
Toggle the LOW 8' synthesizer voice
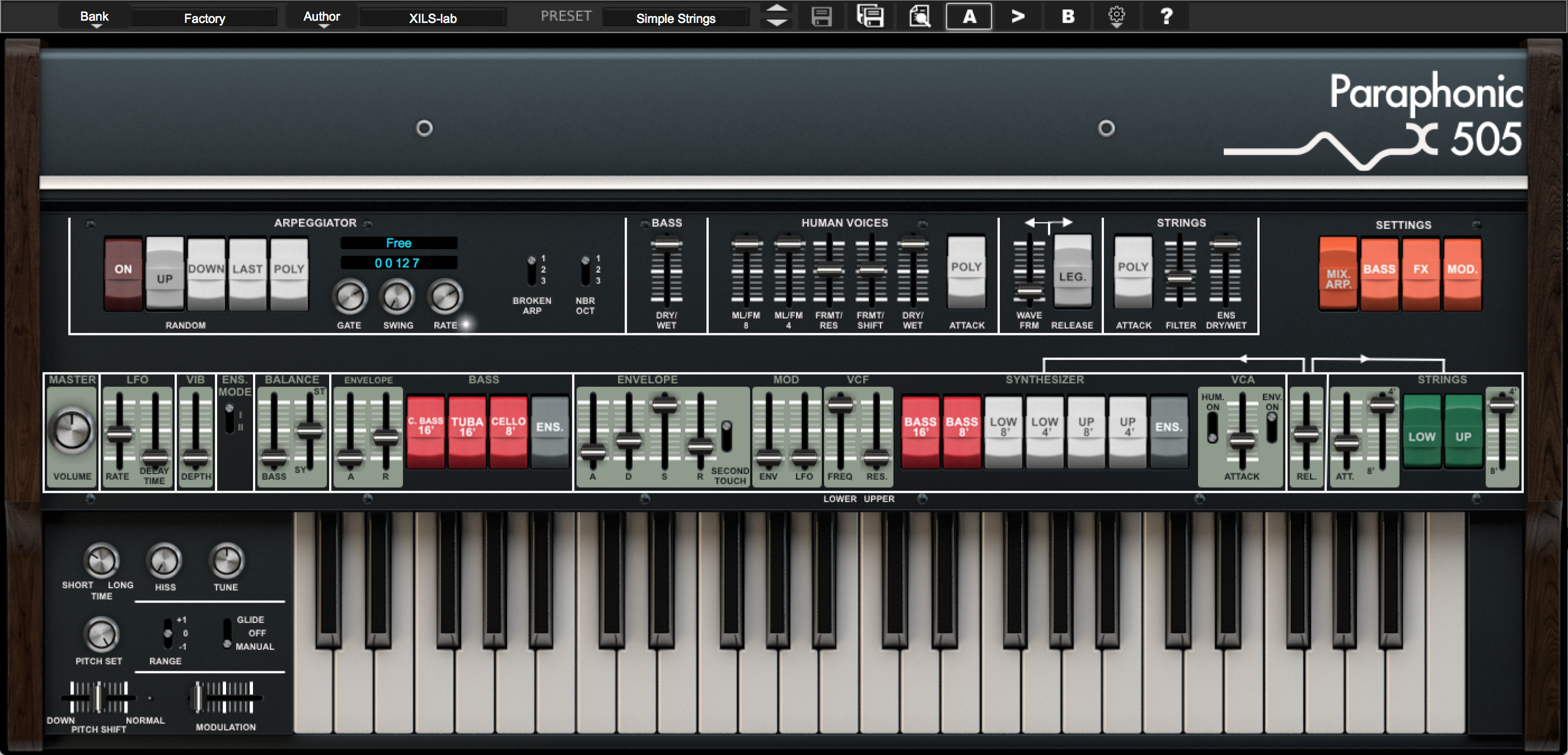pos(1003,427)
